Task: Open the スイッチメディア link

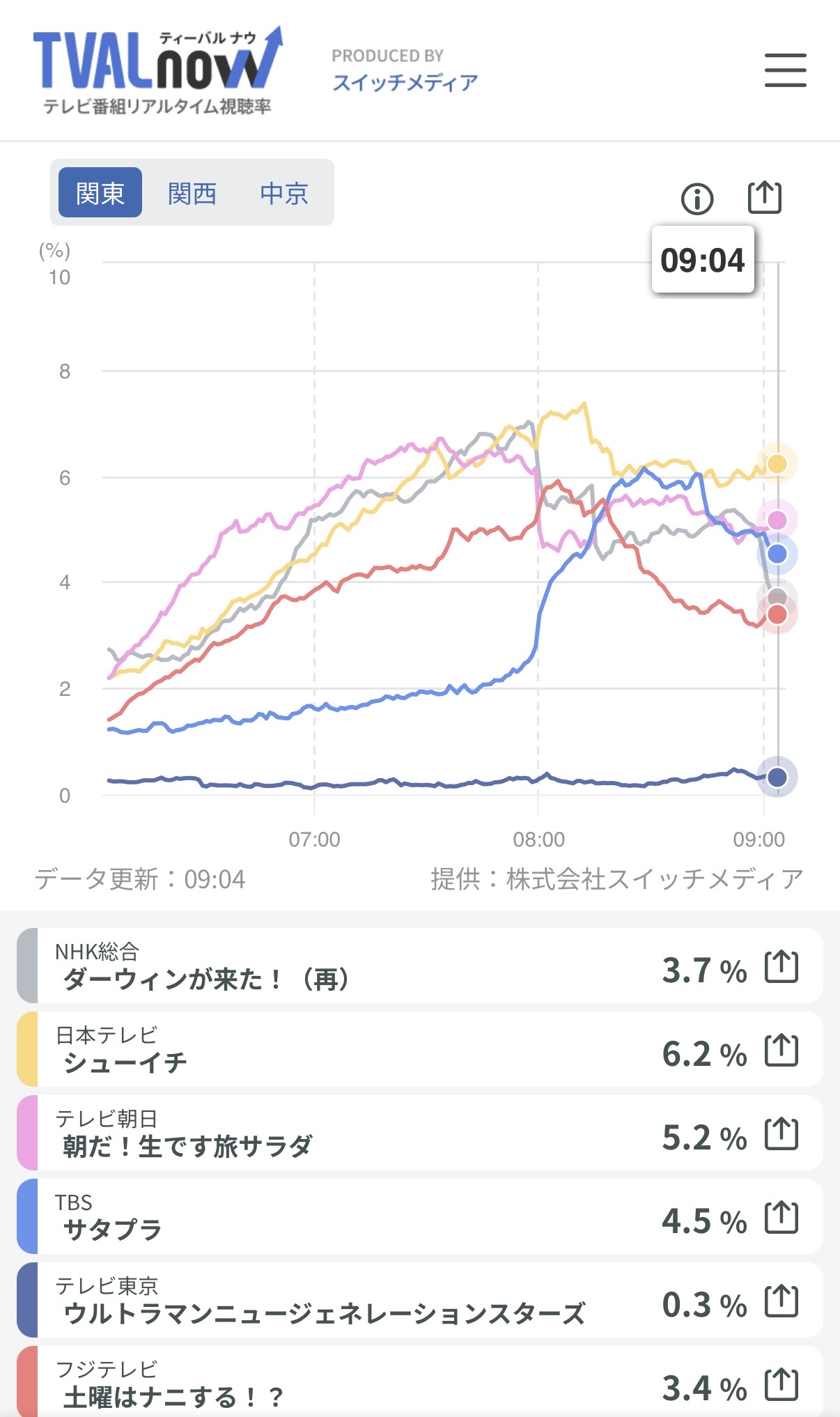Action: pos(405,83)
